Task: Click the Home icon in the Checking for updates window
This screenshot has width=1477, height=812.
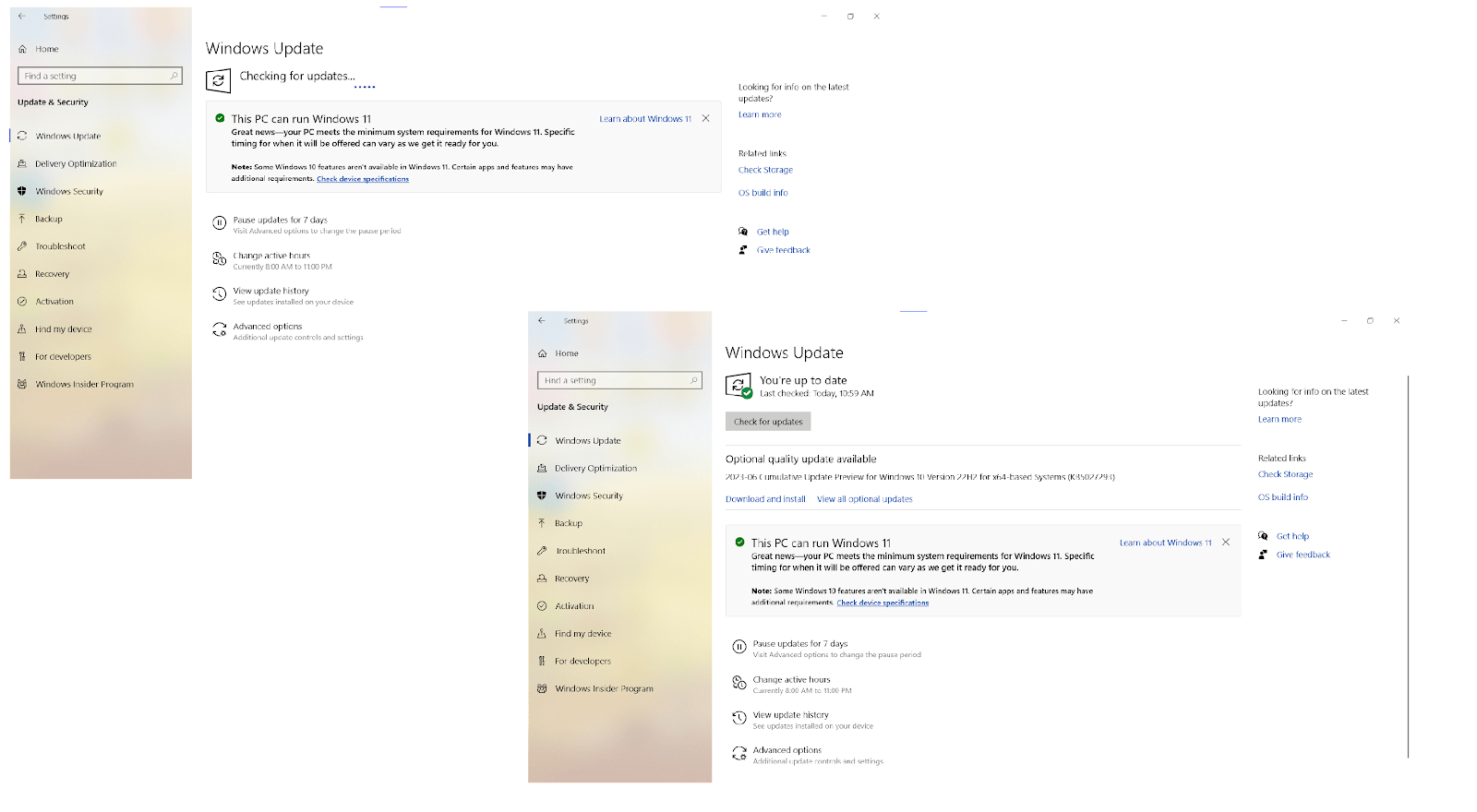Action: (23, 49)
